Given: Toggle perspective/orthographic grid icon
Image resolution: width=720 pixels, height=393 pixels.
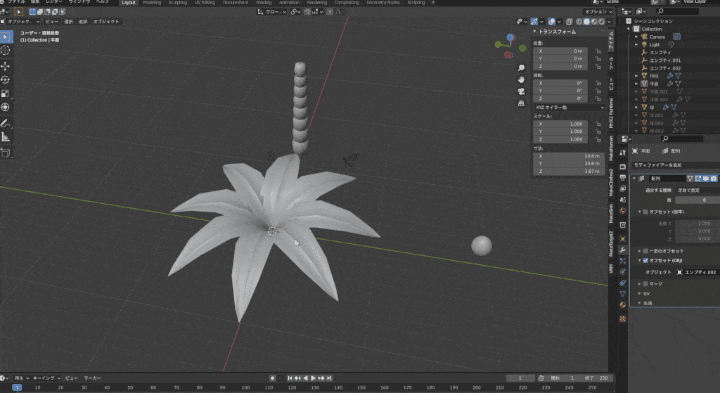Looking at the screenshot, I should 521,103.
